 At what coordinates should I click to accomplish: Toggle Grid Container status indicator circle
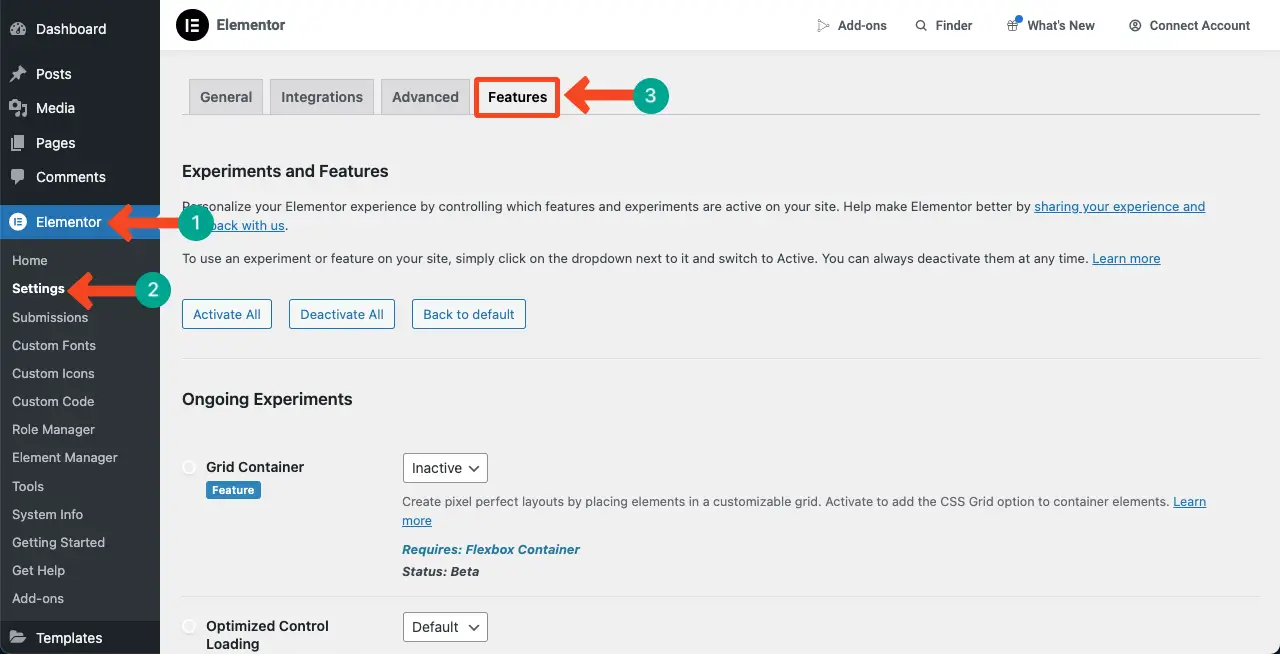[x=189, y=467]
